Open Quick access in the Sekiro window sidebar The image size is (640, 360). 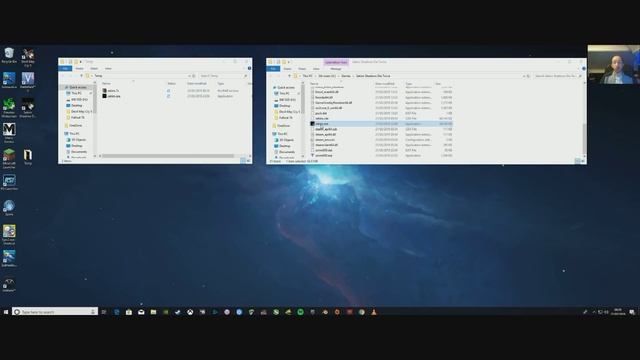(285, 88)
